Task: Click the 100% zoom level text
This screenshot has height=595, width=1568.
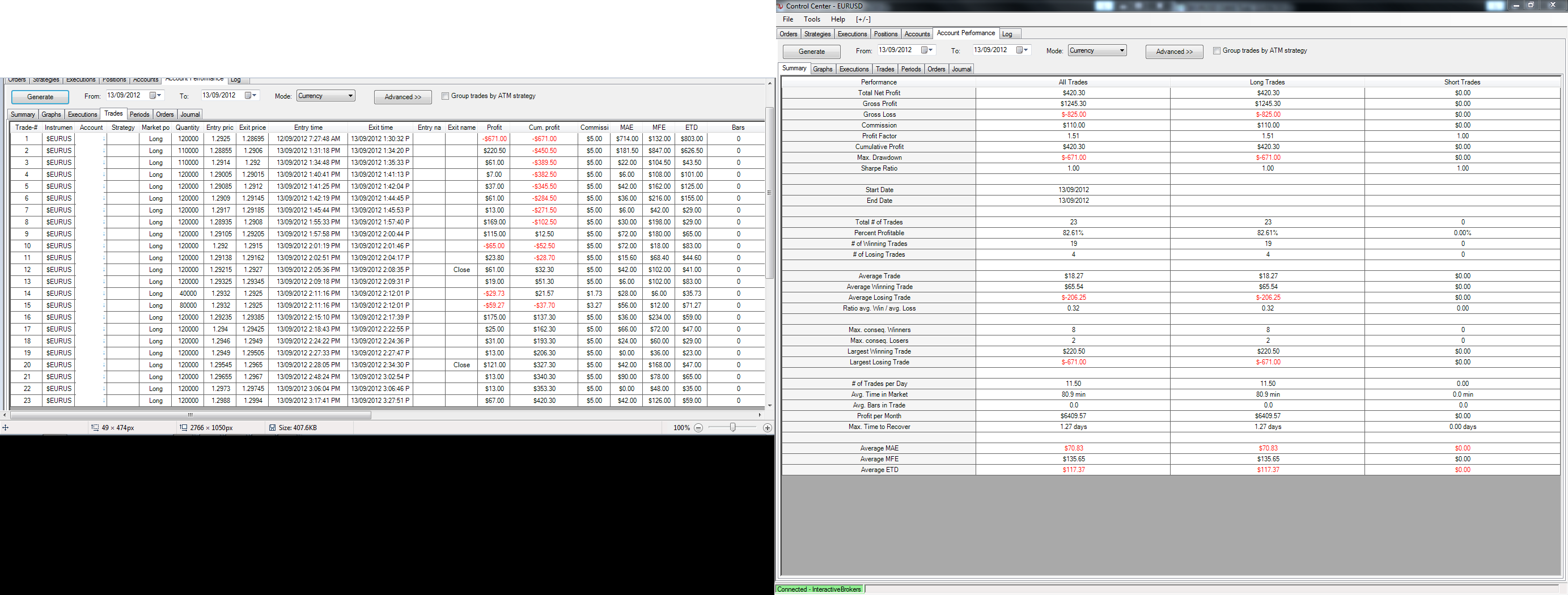Action: point(681,428)
